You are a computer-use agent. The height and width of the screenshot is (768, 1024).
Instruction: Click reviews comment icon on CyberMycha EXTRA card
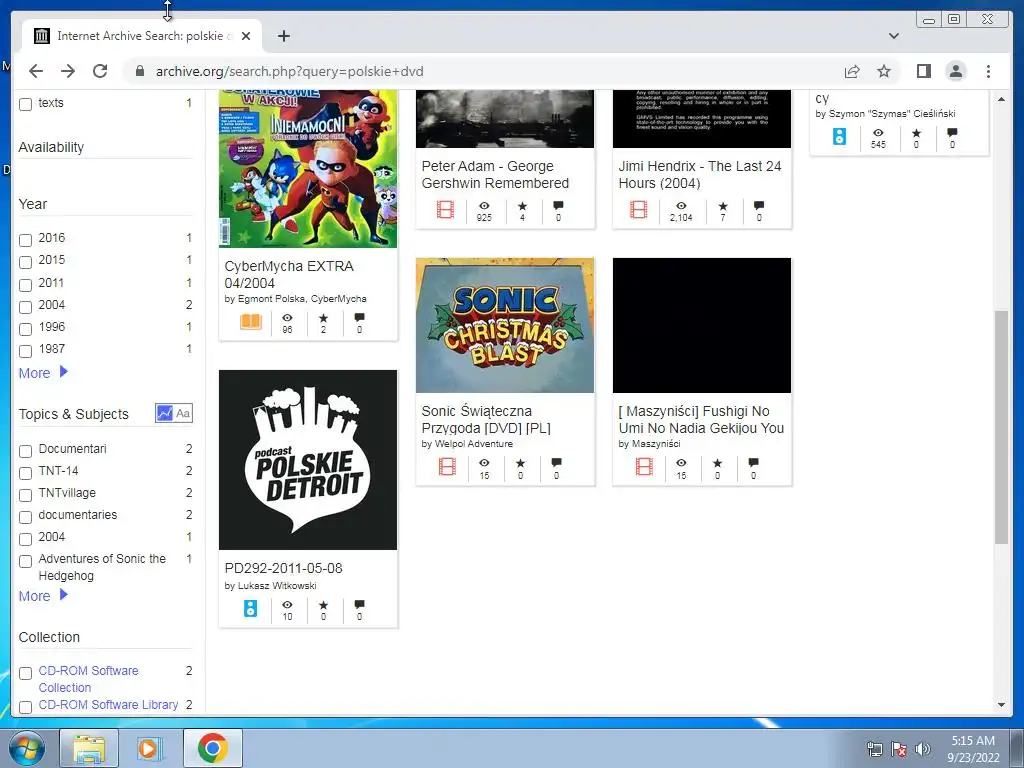pyautogui.click(x=359, y=318)
